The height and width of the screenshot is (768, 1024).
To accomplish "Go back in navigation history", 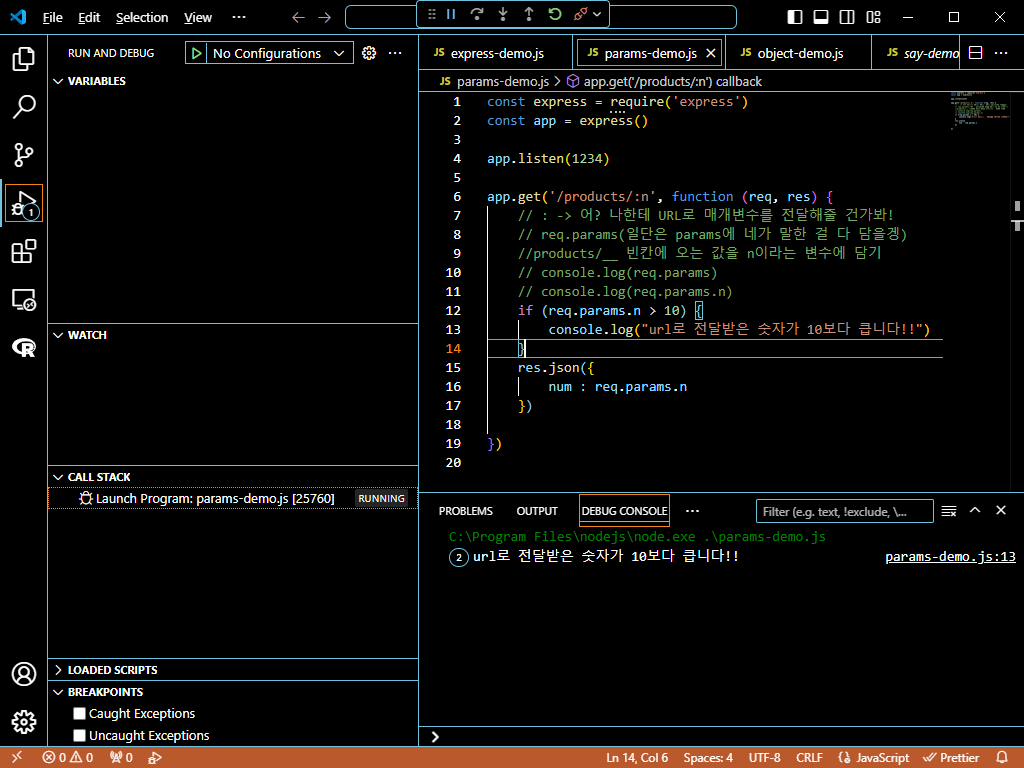I will [x=298, y=18].
